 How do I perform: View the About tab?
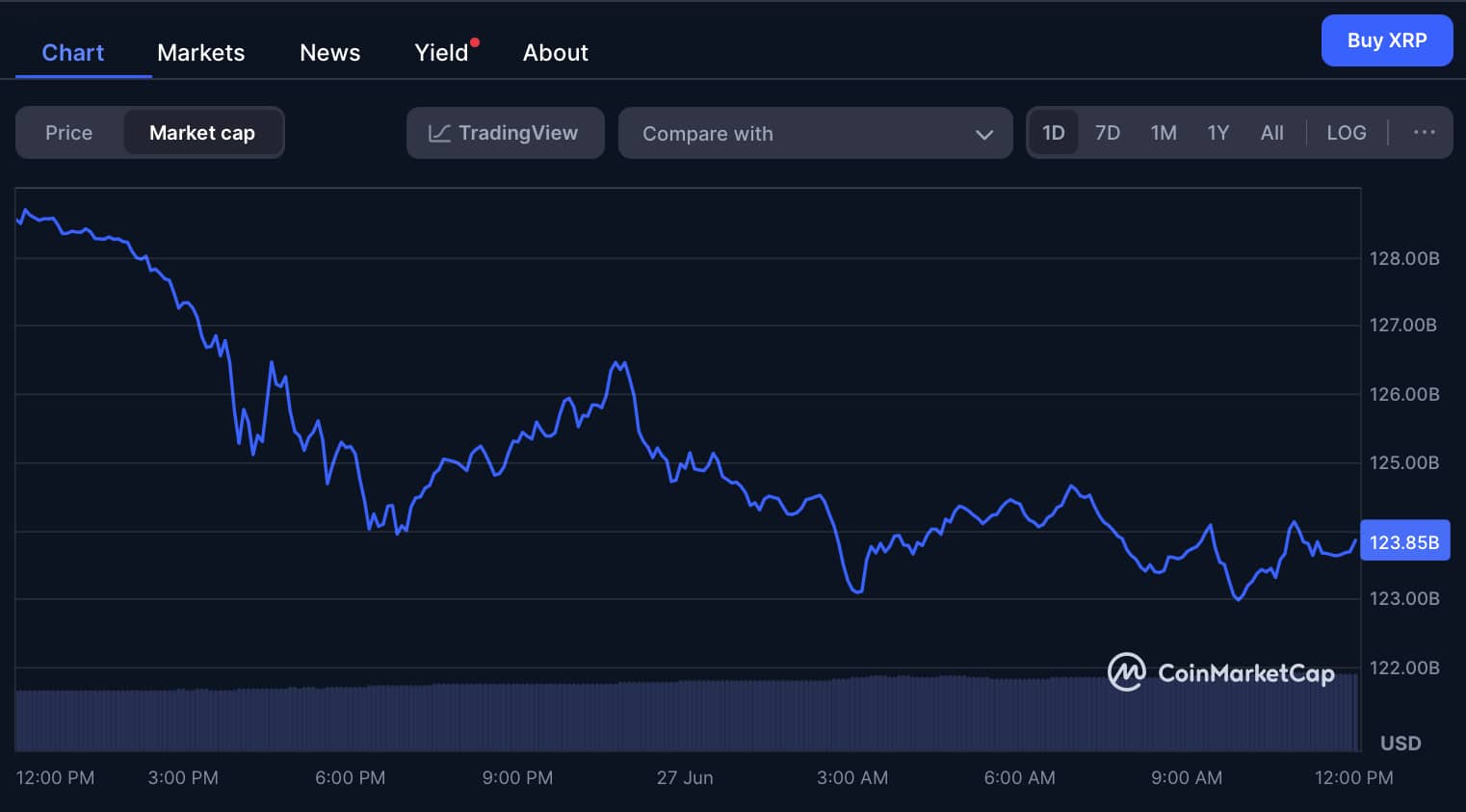[555, 52]
